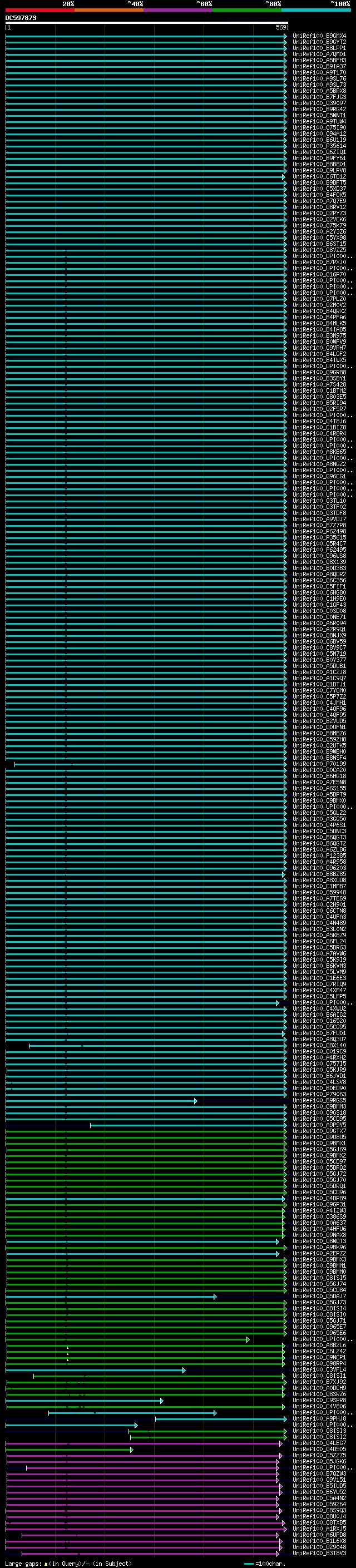Select the UniRef100_C4V806 label
This screenshot has width=356, height=1568.
tap(319, 1407)
